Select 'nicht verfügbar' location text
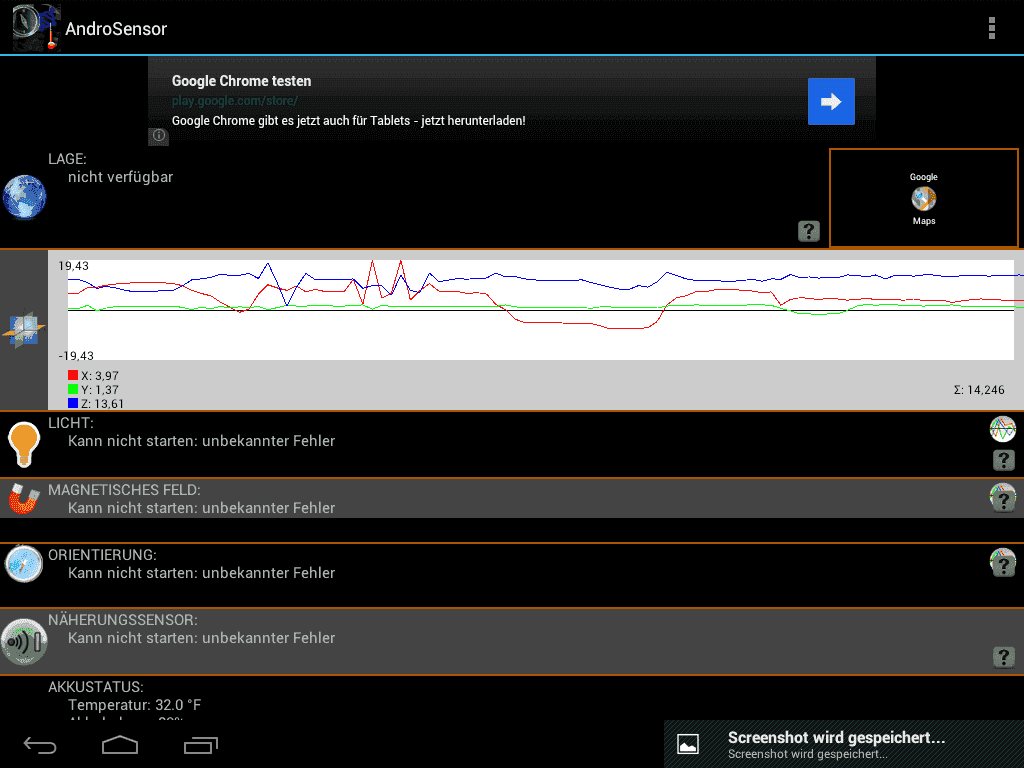 [x=120, y=177]
